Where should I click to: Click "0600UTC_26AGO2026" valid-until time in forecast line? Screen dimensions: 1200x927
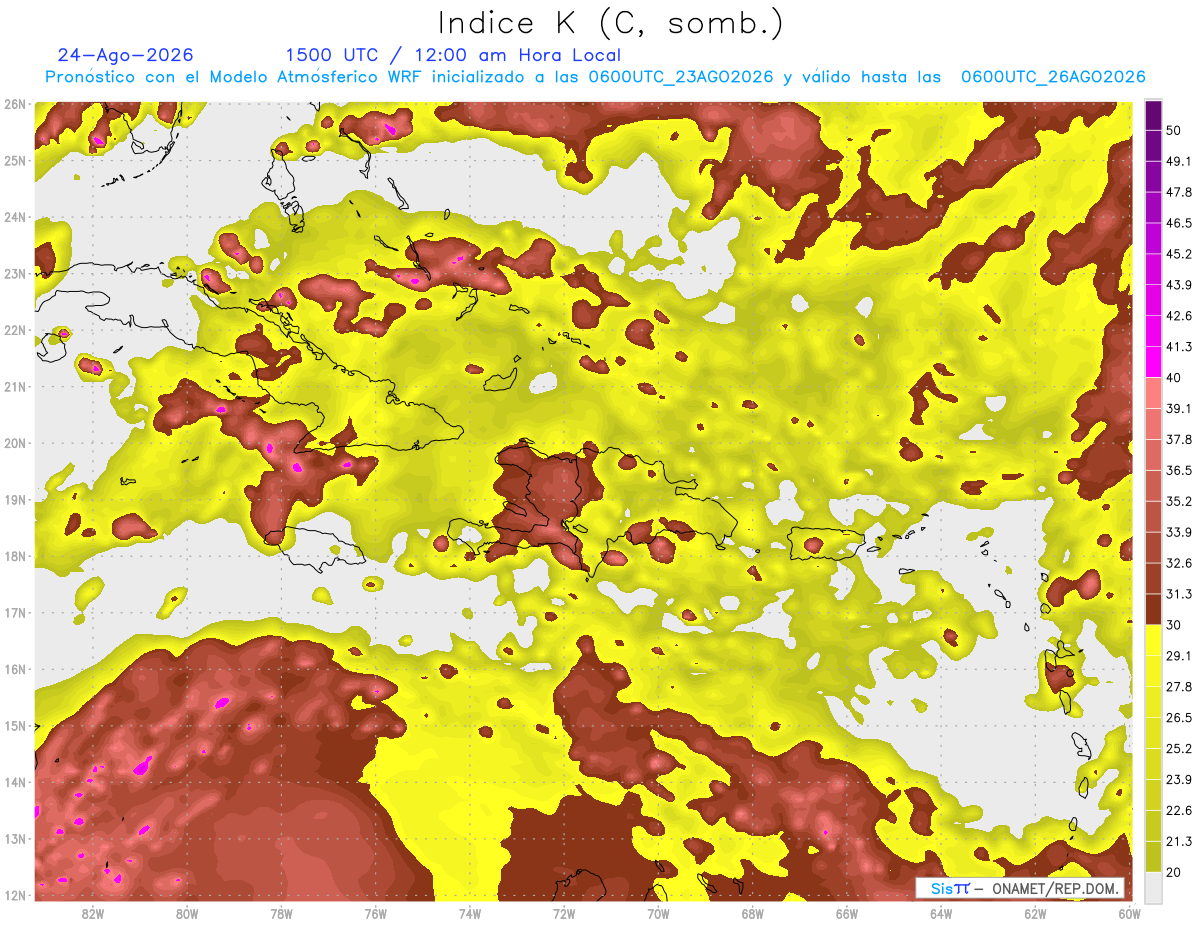[x=1053, y=77]
